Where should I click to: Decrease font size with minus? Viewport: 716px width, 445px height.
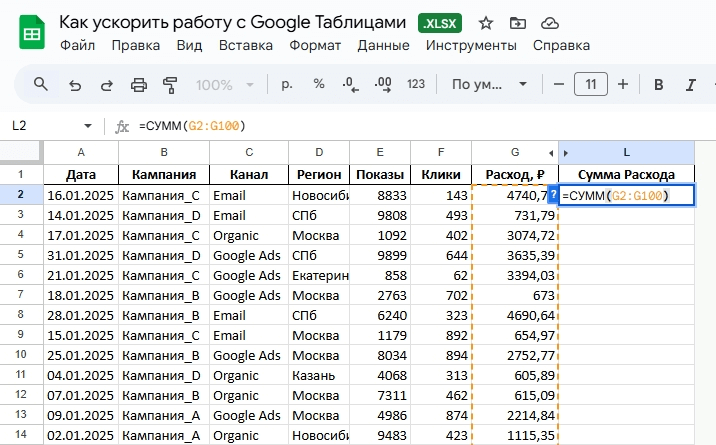(558, 84)
